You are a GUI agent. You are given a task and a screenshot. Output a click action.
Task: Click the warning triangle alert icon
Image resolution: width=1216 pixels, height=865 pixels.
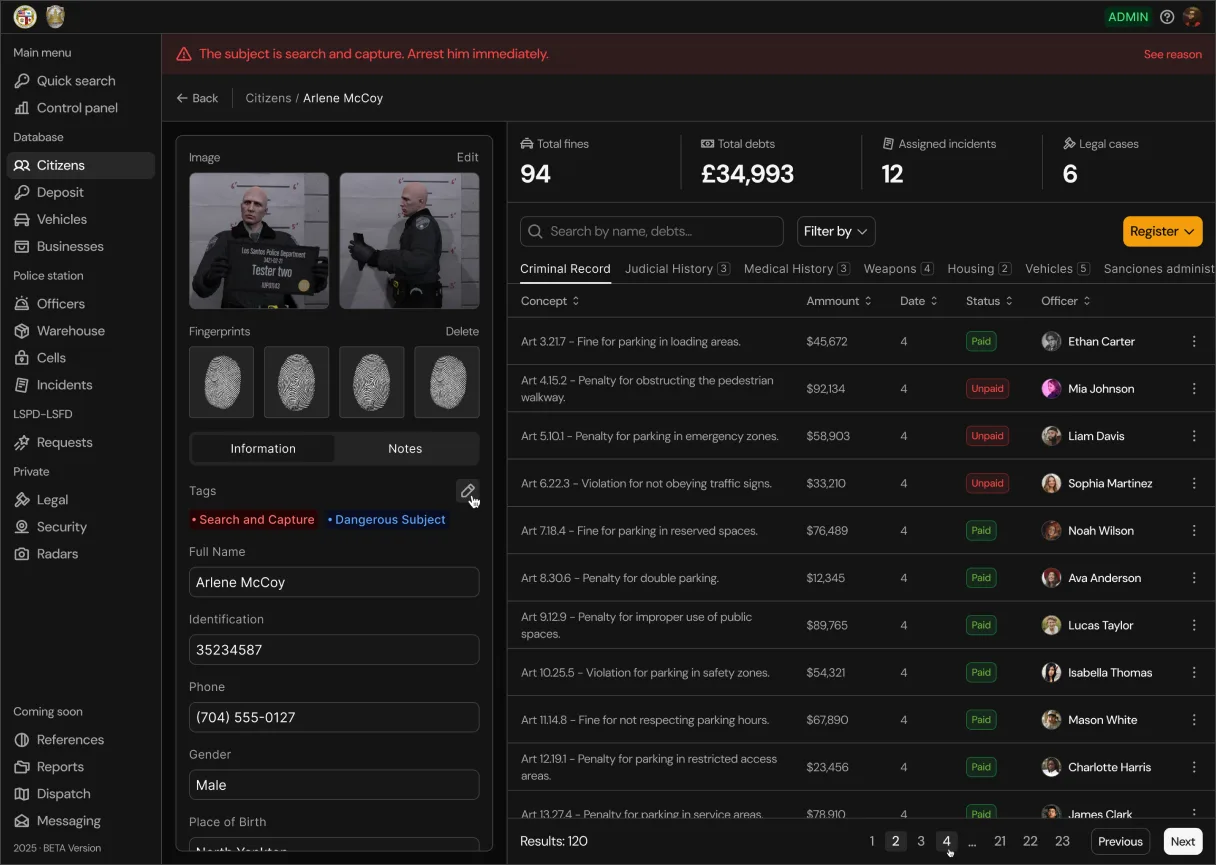[x=184, y=54]
